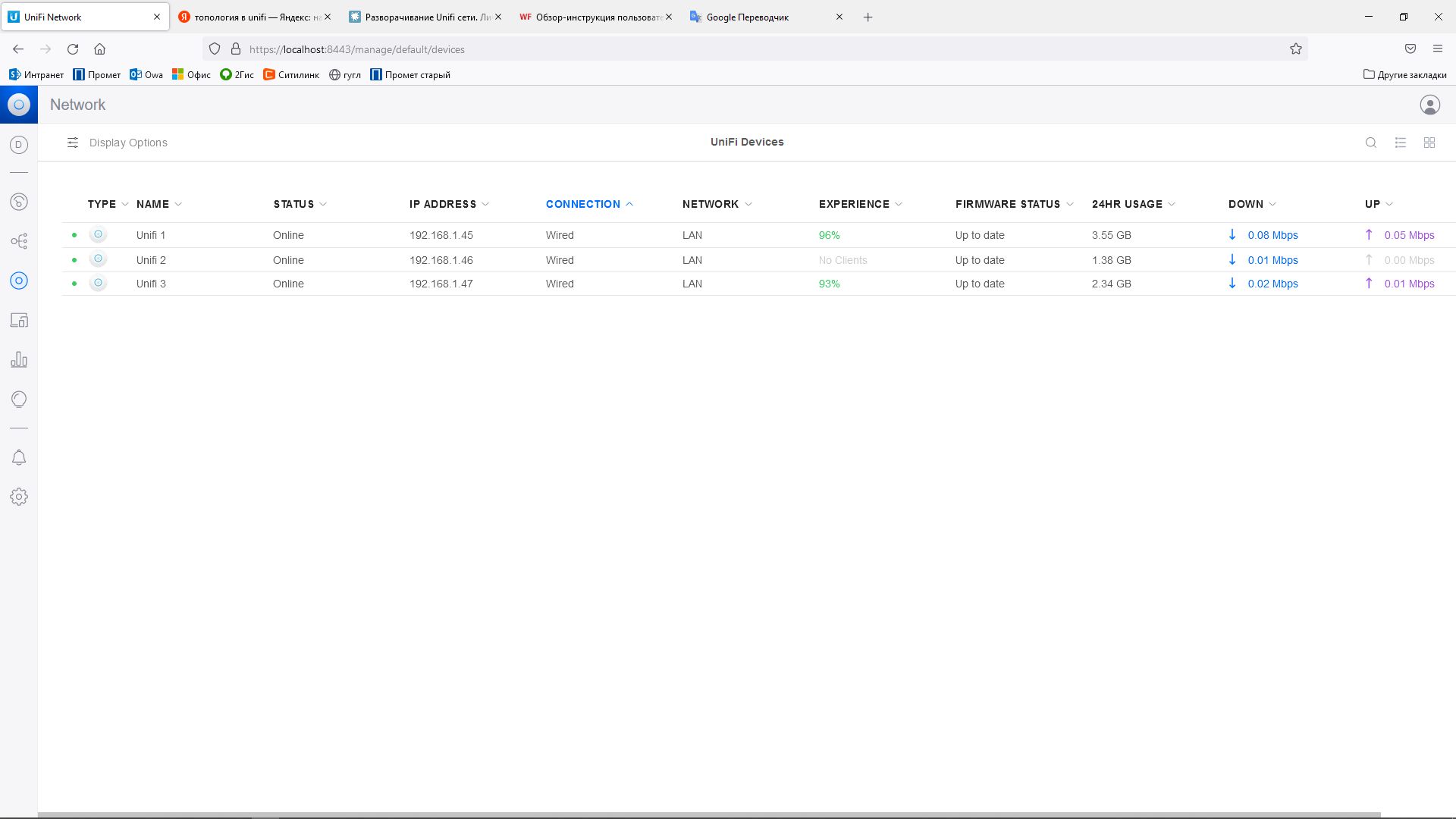
Task: Open the user account avatar icon
Action: tap(1430, 105)
